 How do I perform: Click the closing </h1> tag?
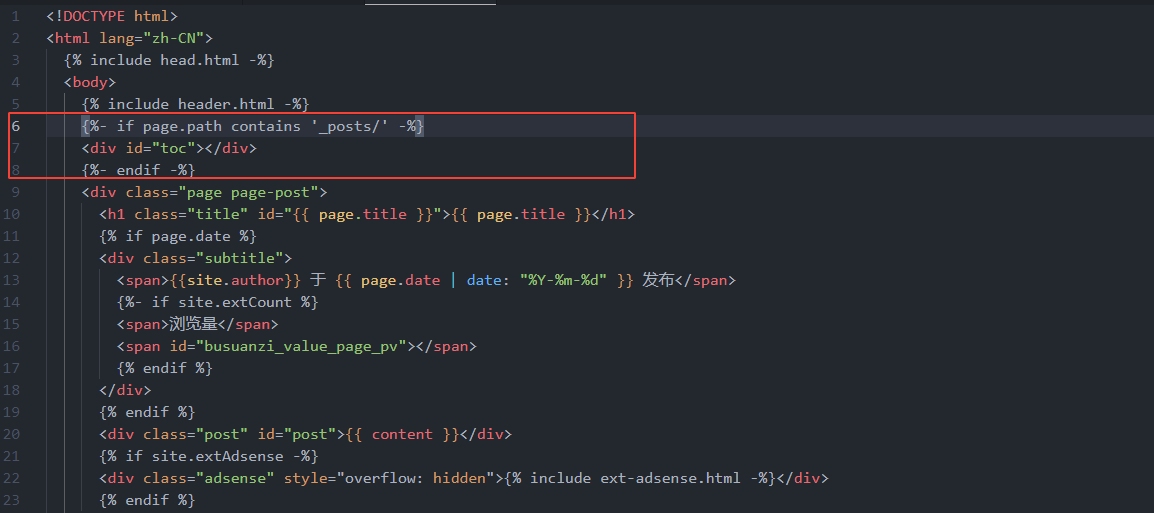pos(612,215)
